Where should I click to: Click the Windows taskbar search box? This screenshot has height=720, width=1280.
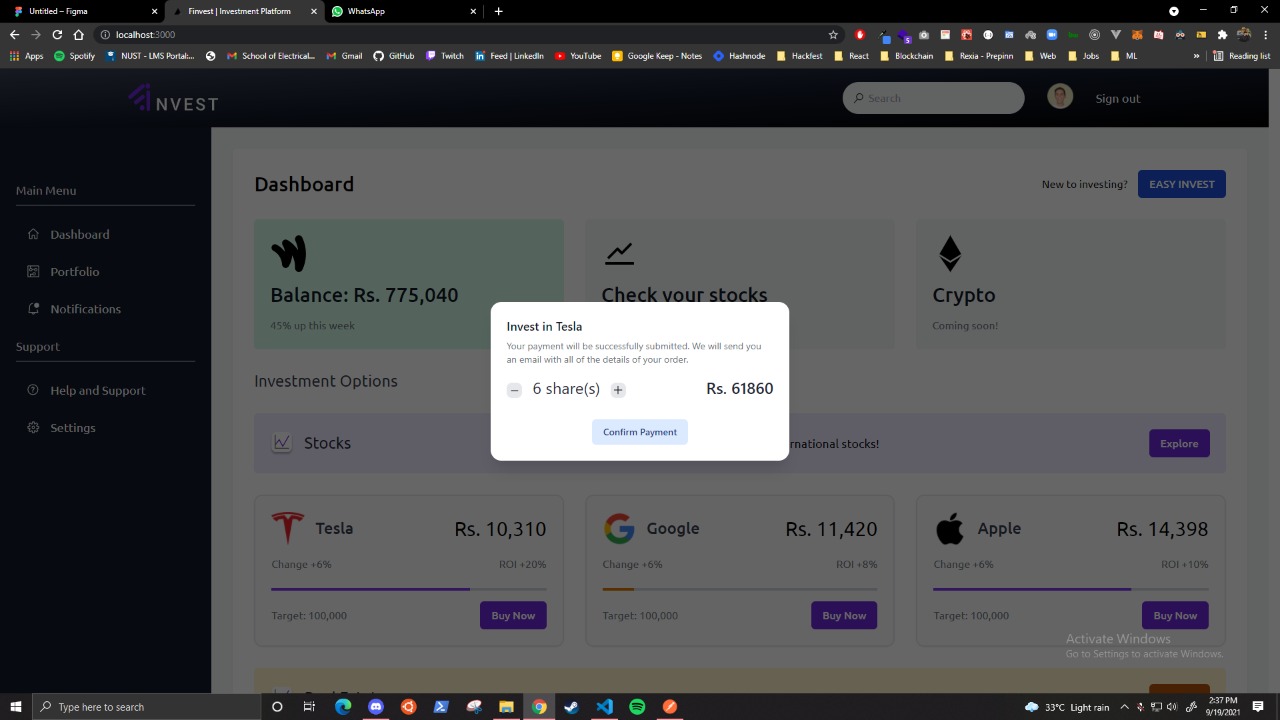click(145, 707)
